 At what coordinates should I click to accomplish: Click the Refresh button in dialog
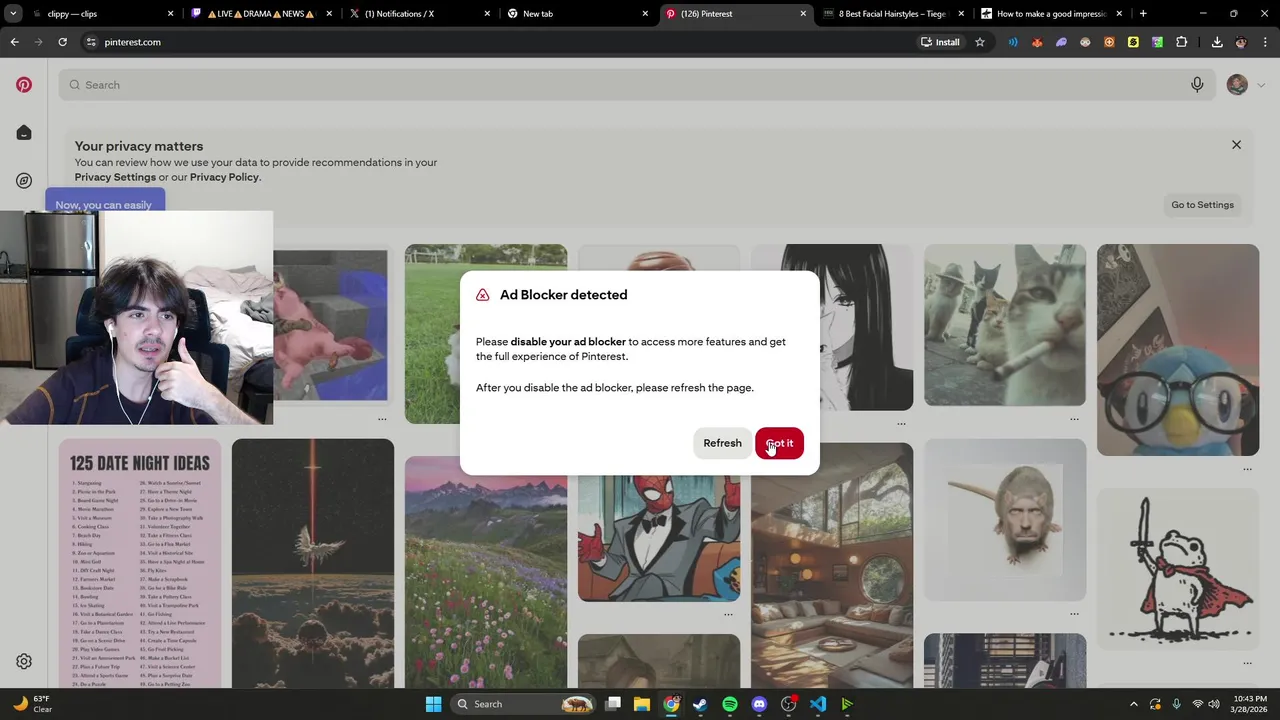coord(722,443)
